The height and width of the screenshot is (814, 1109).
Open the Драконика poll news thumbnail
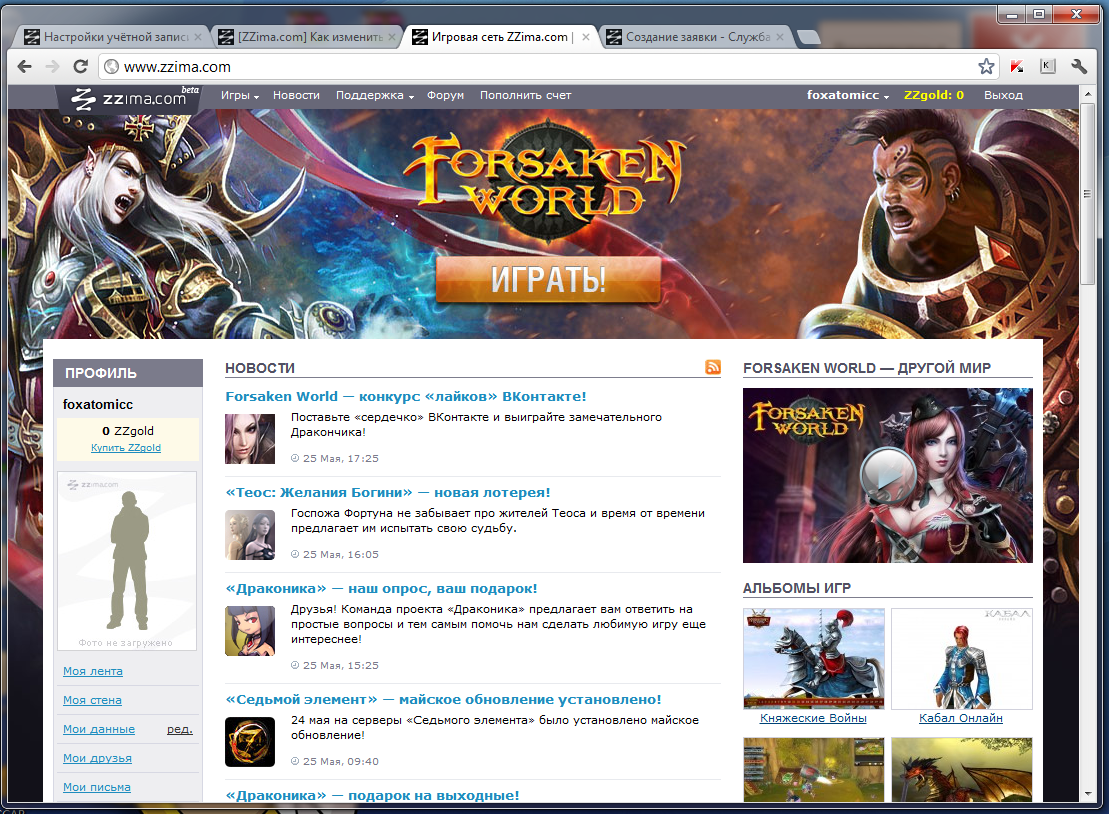click(250, 631)
